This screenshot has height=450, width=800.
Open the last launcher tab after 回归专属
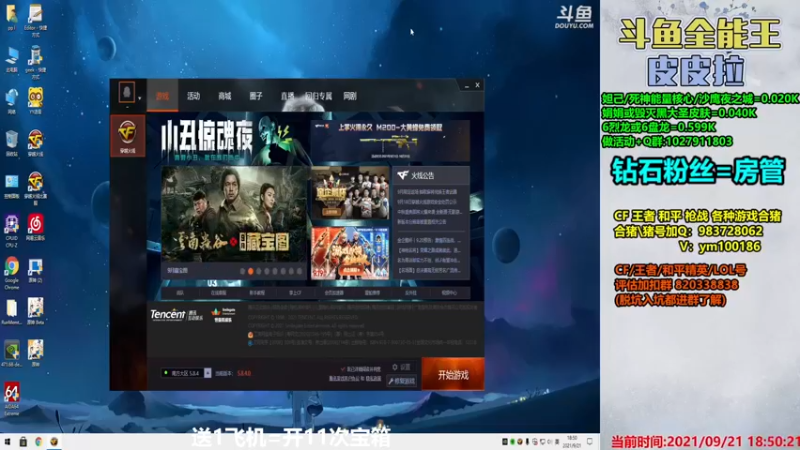click(350, 96)
